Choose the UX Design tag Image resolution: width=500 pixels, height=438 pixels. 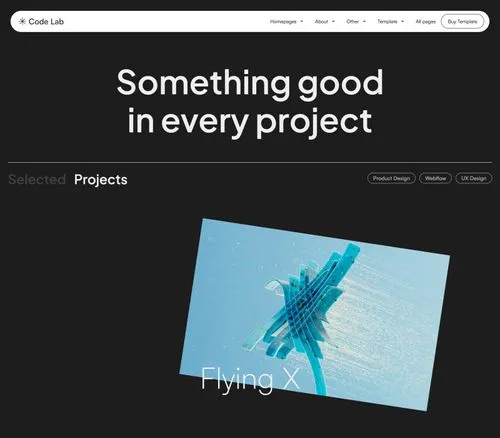click(x=474, y=178)
